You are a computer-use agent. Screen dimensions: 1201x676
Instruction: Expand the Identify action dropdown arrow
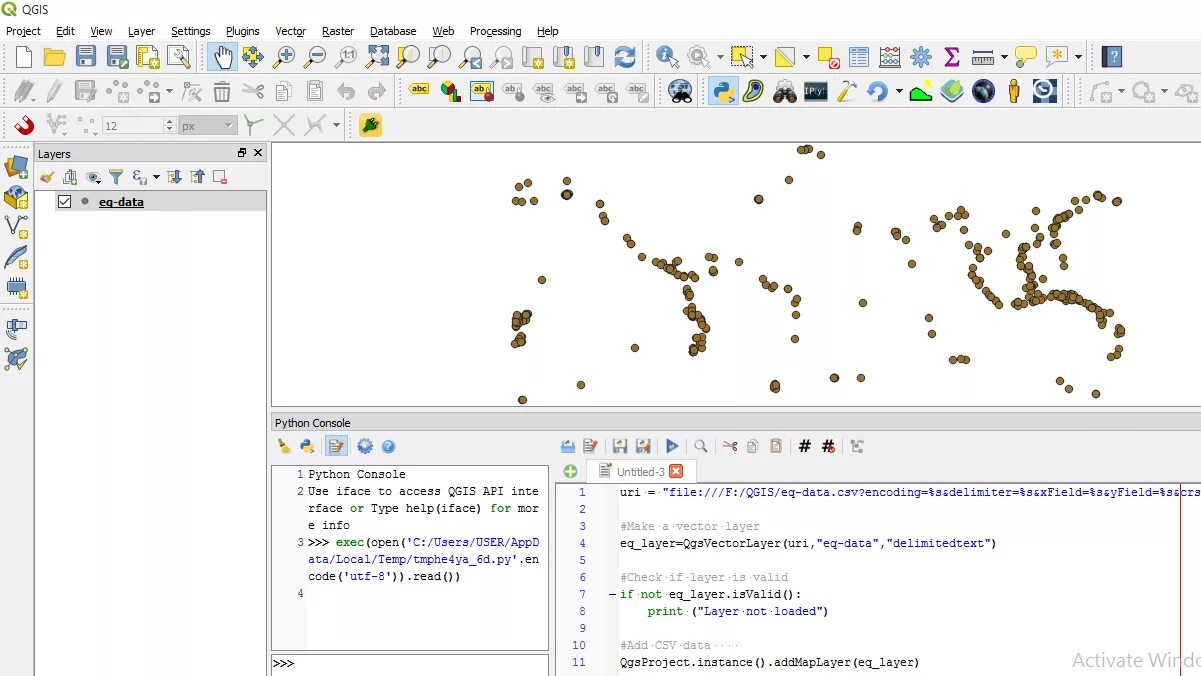point(720,57)
